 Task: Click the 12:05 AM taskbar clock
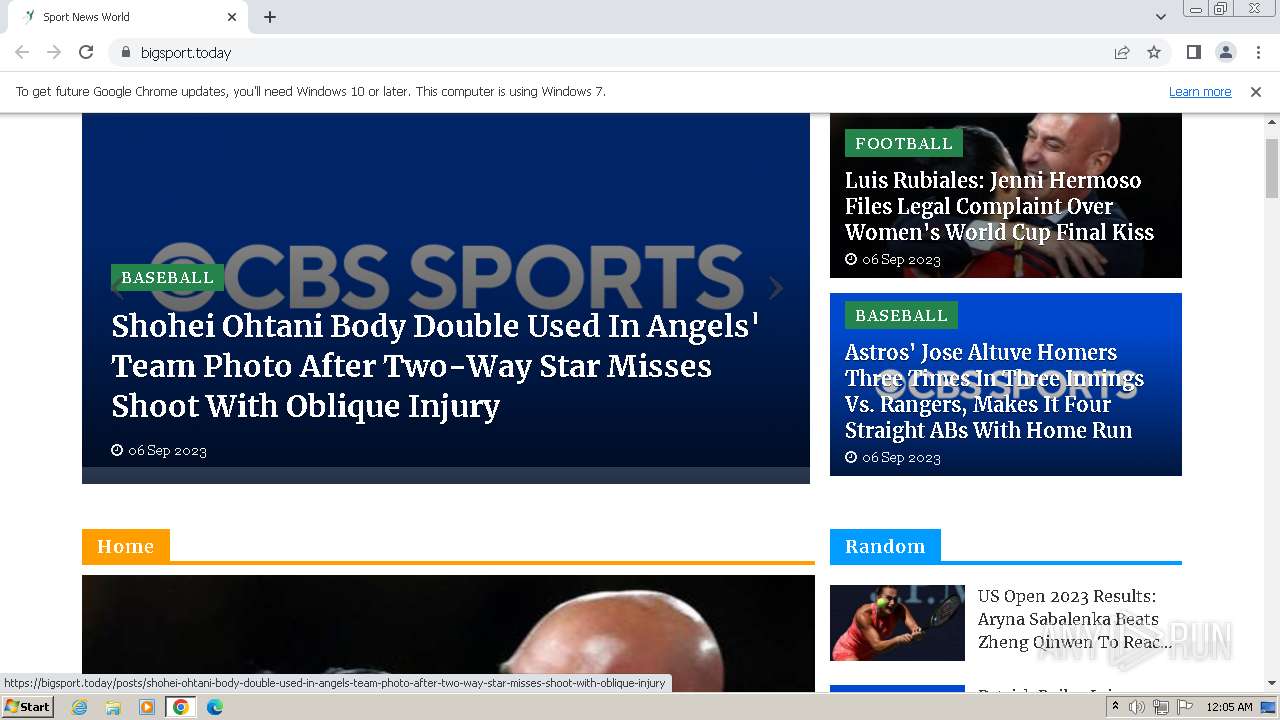pos(1229,707)
